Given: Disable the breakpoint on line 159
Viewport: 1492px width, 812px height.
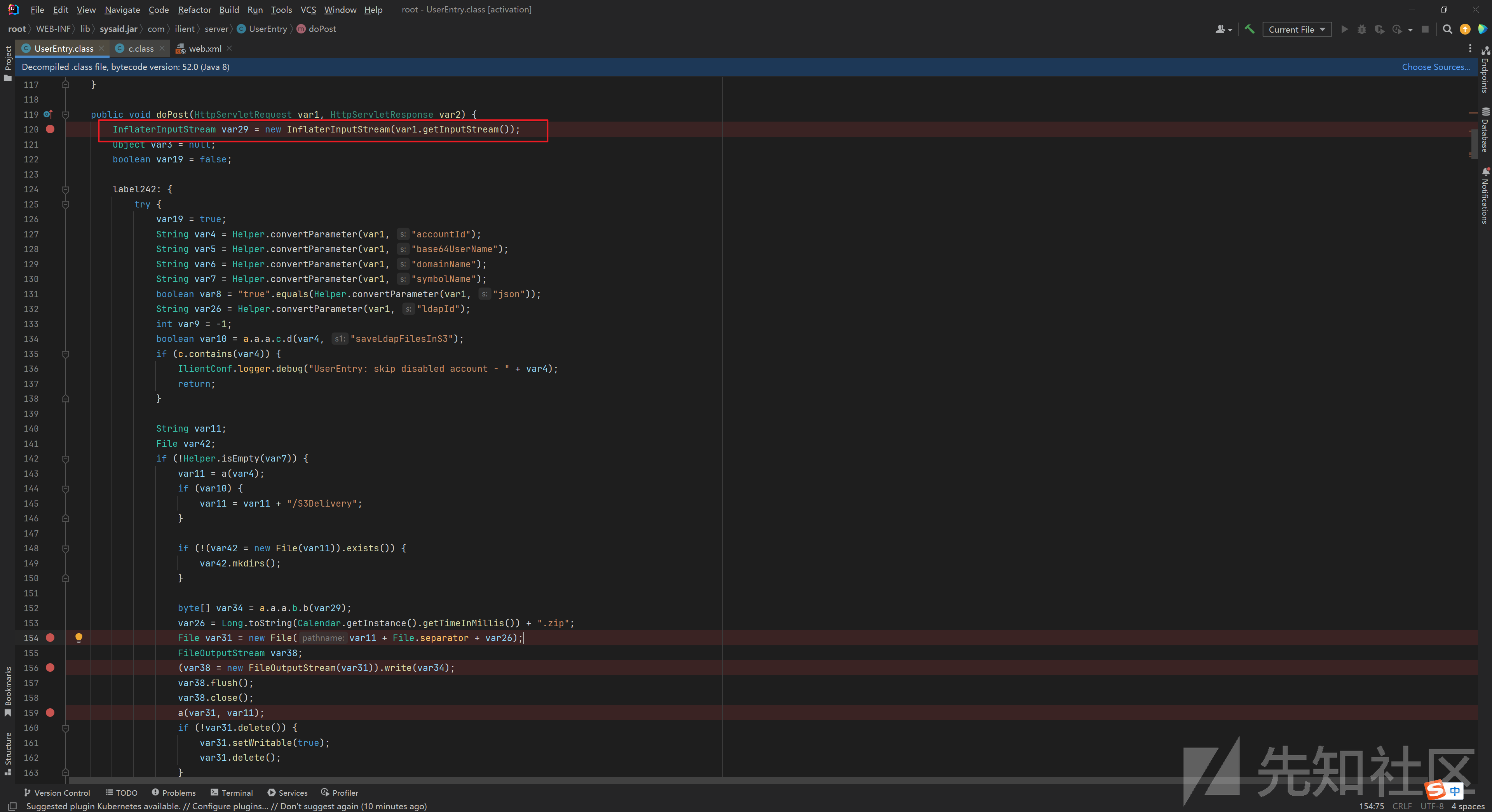Looking at the screenshot, I should pos(51,713).
